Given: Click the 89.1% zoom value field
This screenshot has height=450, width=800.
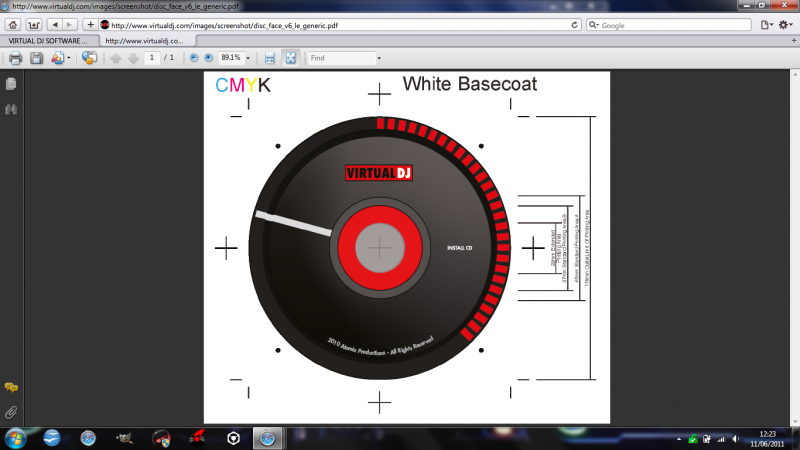Looking at the screenshot, I should (x=231, y=58).
